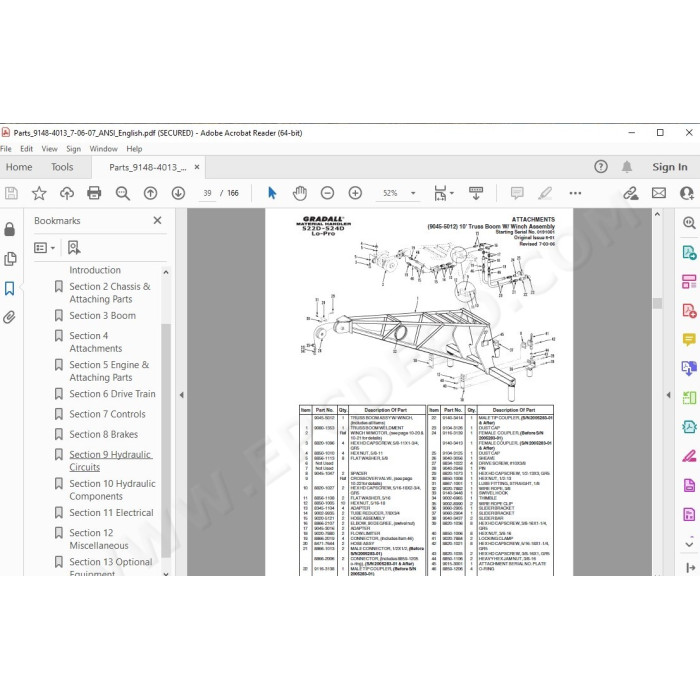
Task: Open the Help menu
Action: [x=134, y=149]
